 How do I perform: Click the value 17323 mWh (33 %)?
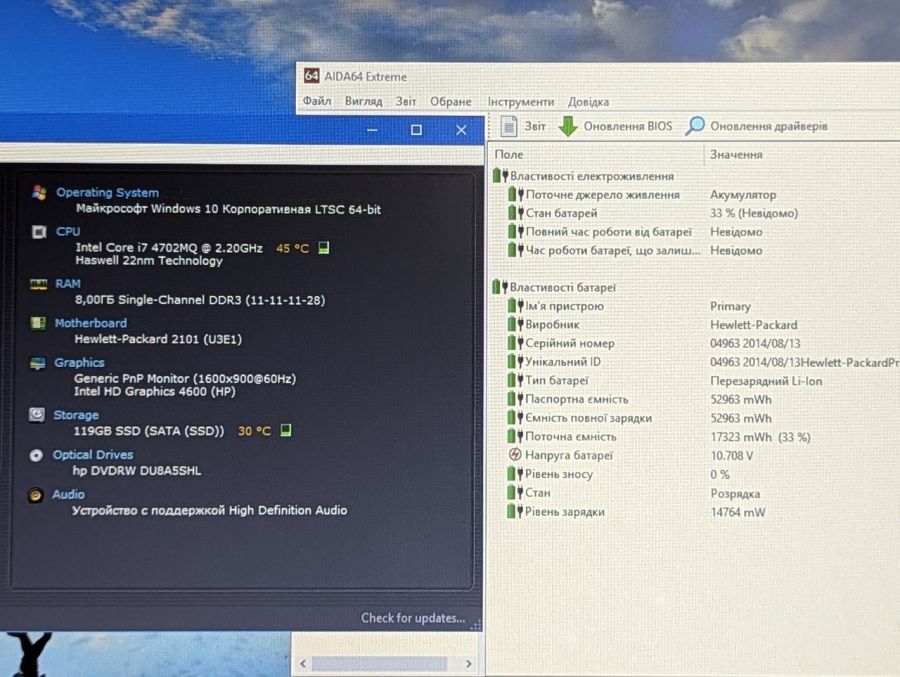(x=761, y=437)
